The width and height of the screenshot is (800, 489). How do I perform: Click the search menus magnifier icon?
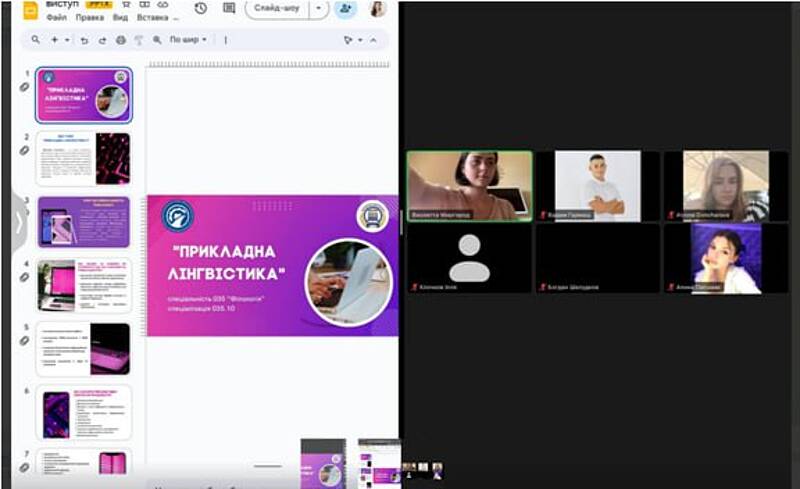[35, 39]
